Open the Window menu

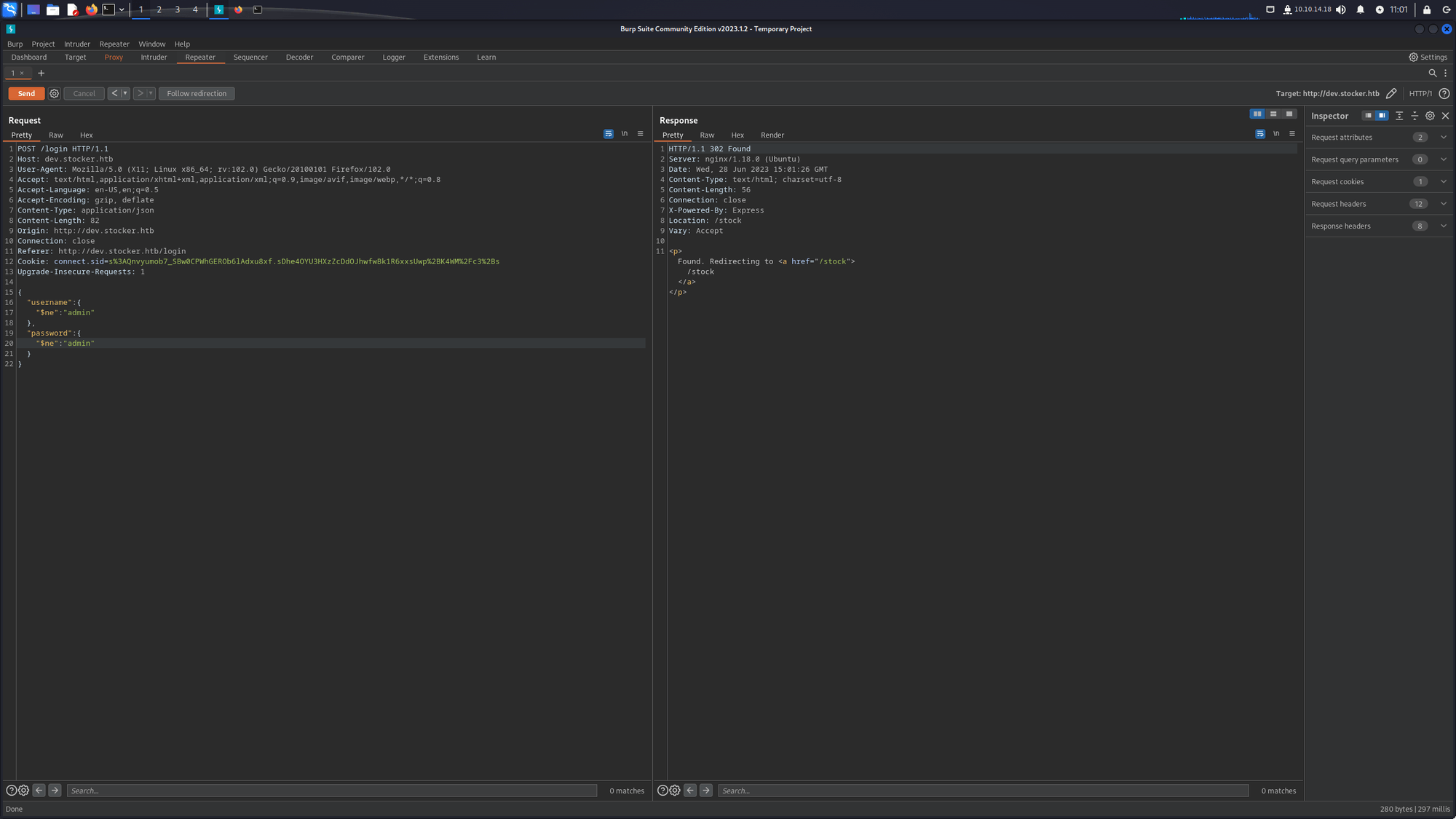point(152,44)
